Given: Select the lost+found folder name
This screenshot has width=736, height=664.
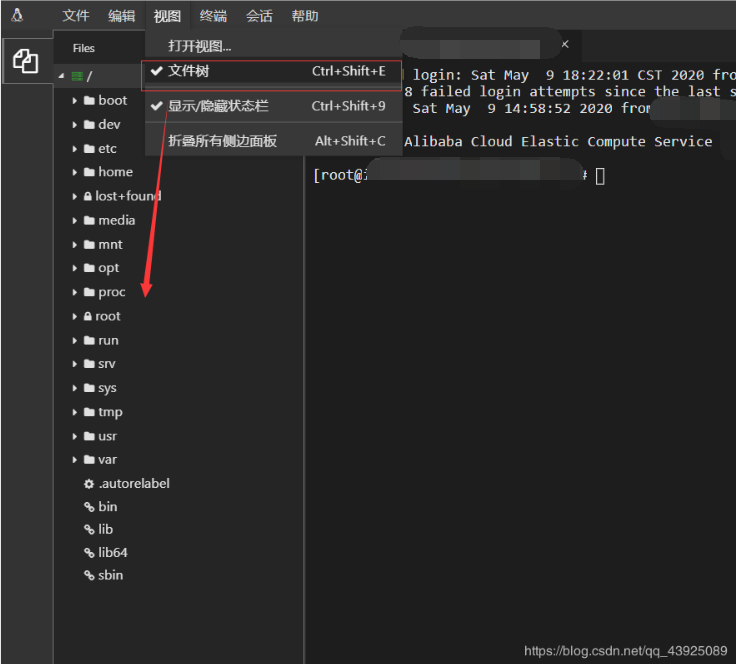Looking at the screenshot, I should pyautogui.click(x=128, y=196).
